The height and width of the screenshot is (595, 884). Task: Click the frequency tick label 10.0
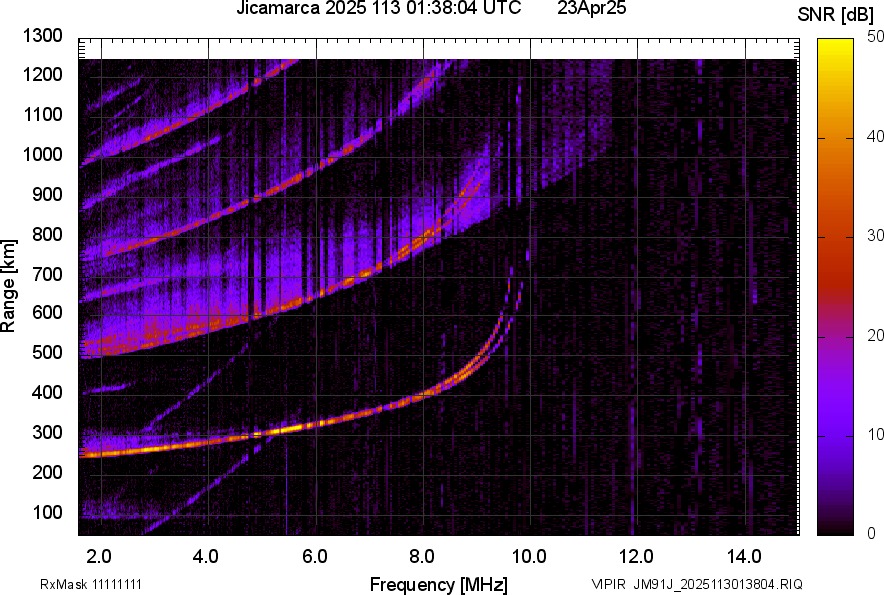[x=529, y=557]
